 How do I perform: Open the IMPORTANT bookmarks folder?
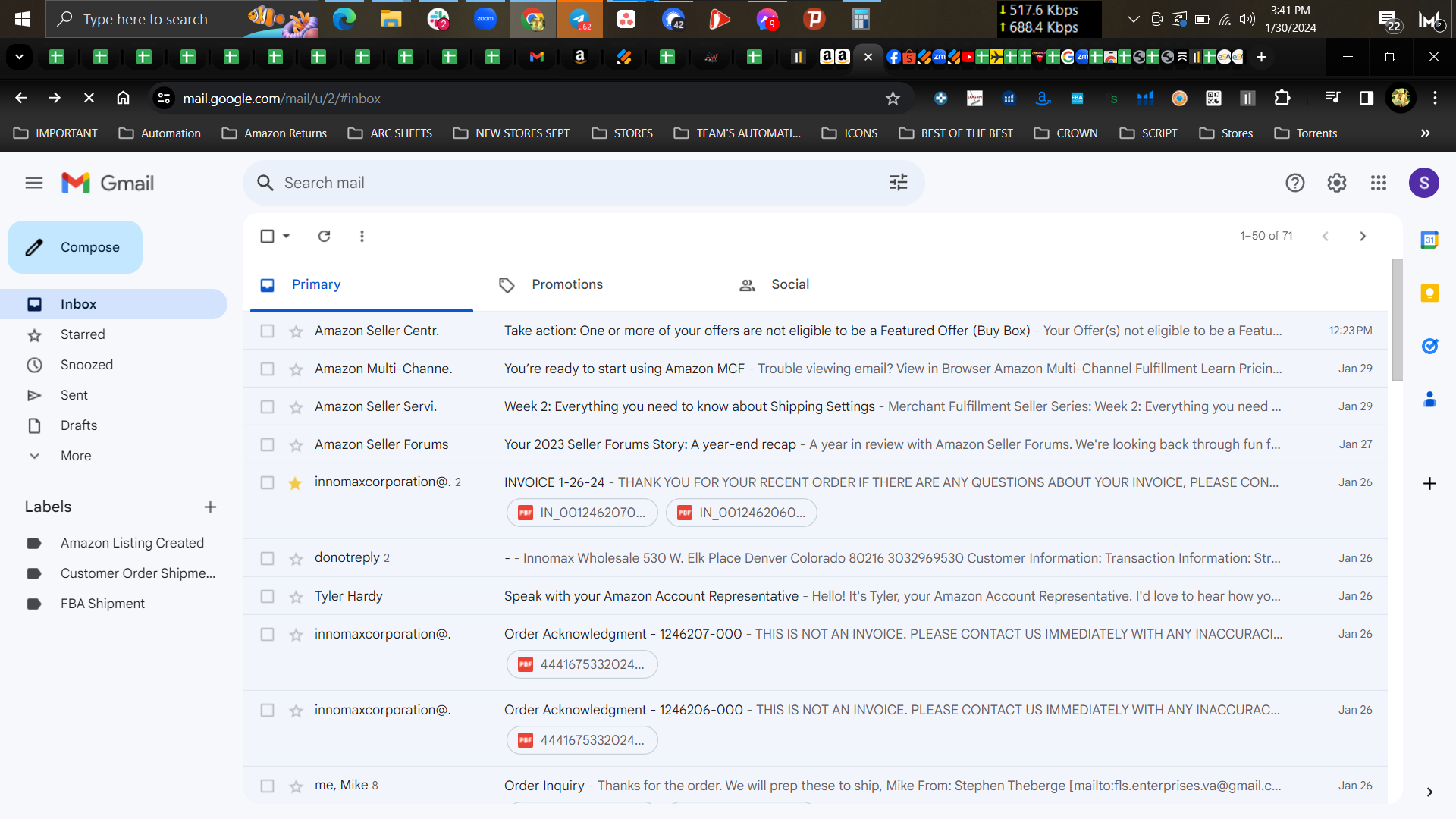55,133
